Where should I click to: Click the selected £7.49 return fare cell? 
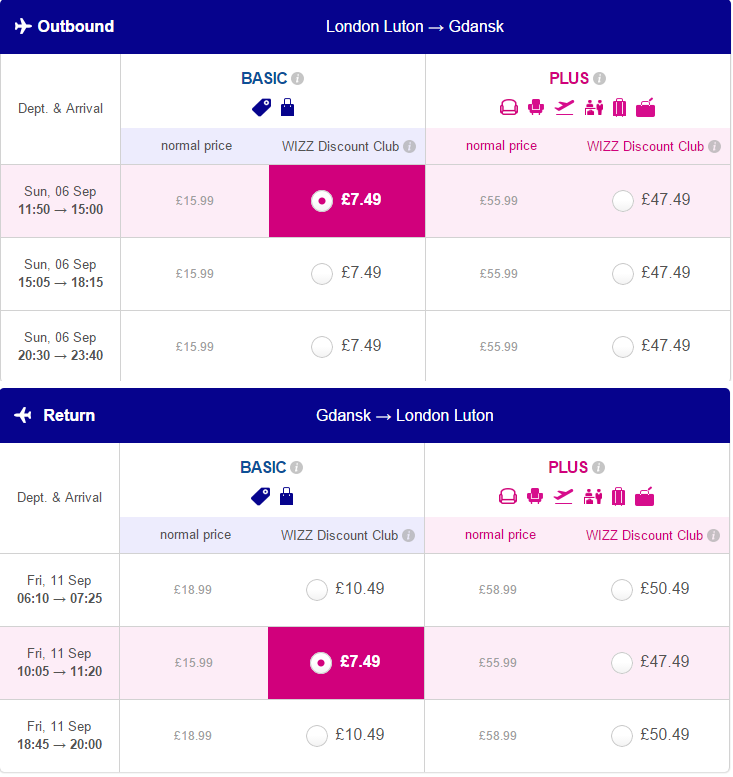coord(346,663)
